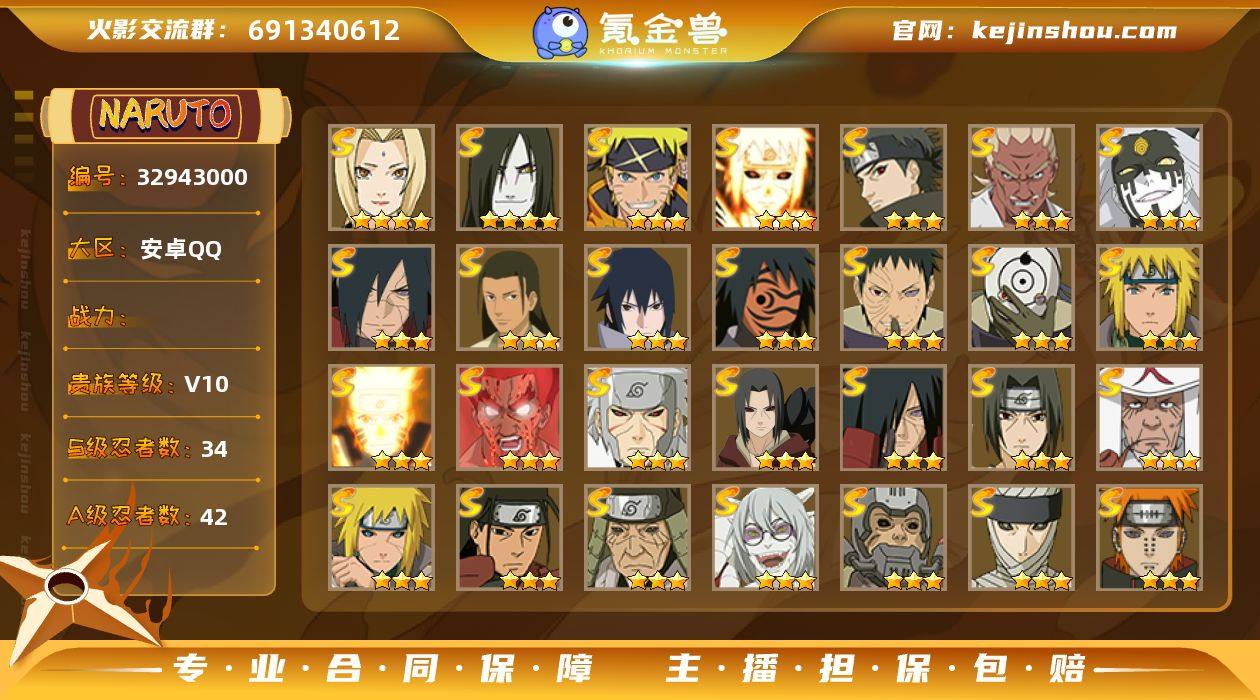Click the orange-haired Pain portrait

[1150, 538]
